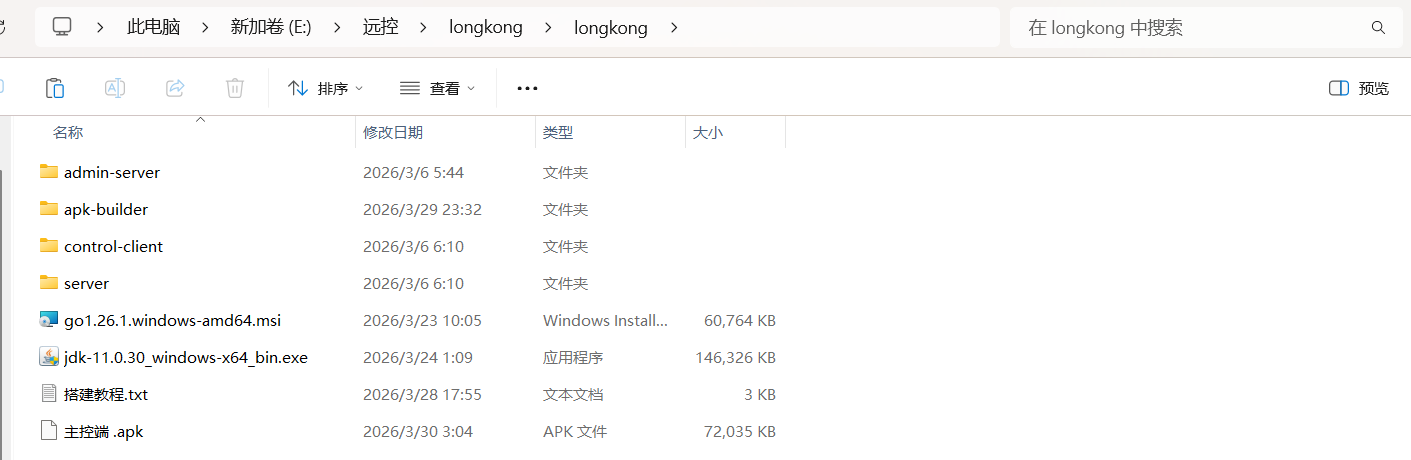Screen dimensions: 1411x460
Task: Click the file name server
Action: pos(86,283)
